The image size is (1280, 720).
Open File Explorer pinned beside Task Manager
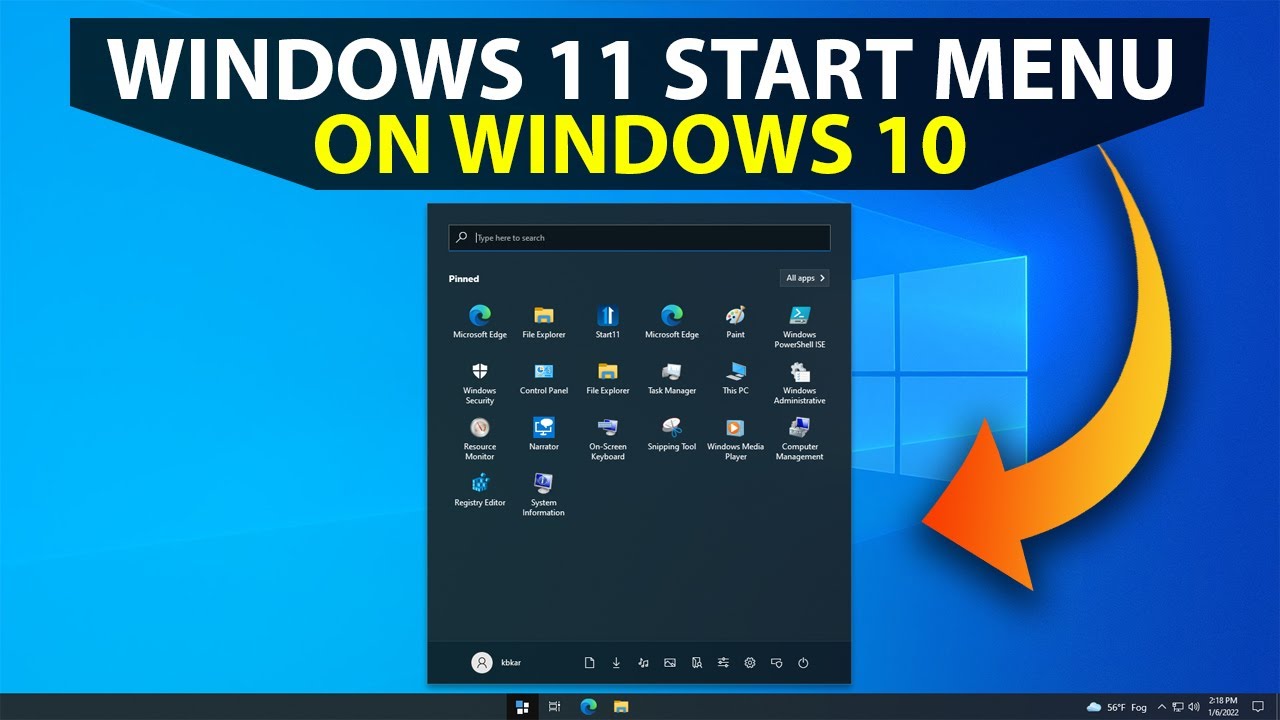(607, 378)
